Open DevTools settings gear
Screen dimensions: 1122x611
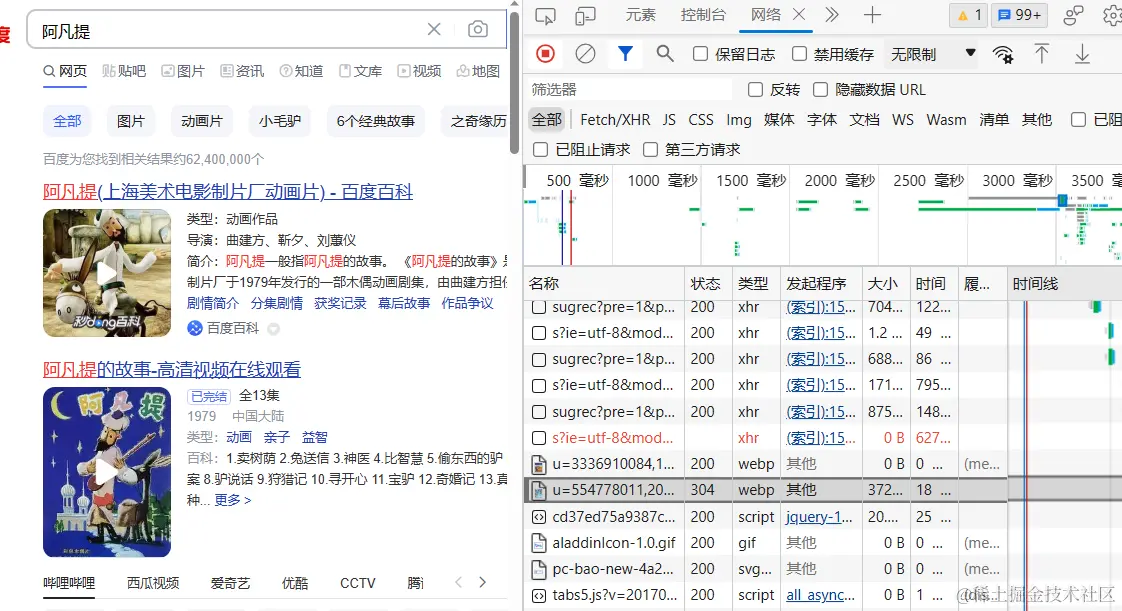pyautogui.click(x=1113, y=15)
